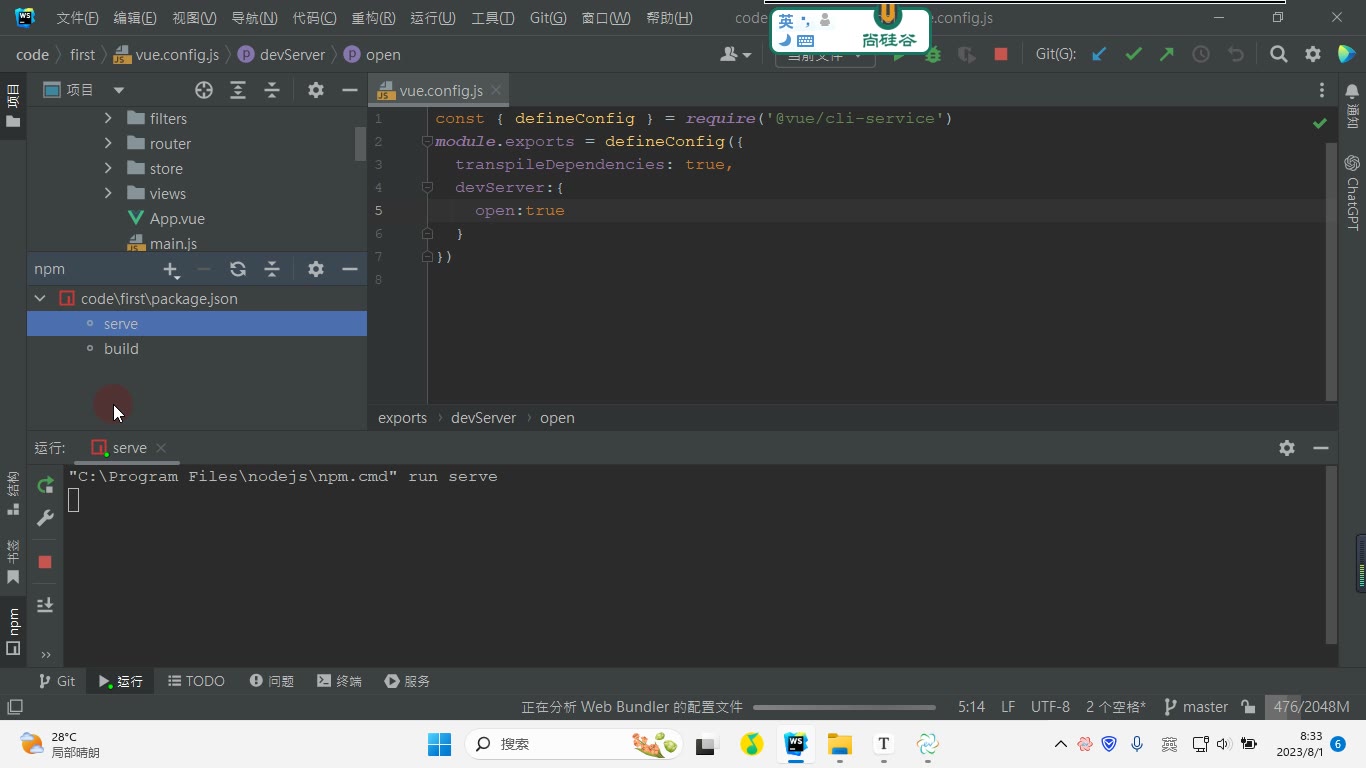Open the 项目 view dropdown
This screenshot has height=768, width=1366.
point(118,90)
